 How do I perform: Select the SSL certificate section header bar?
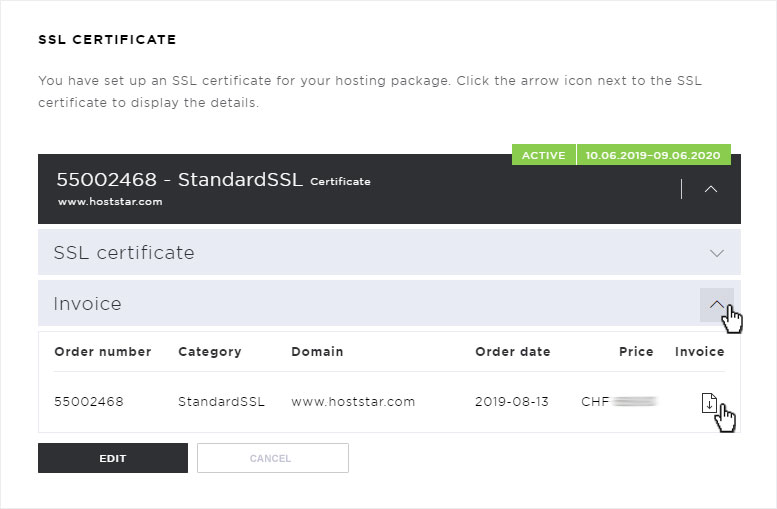point(389,252)
